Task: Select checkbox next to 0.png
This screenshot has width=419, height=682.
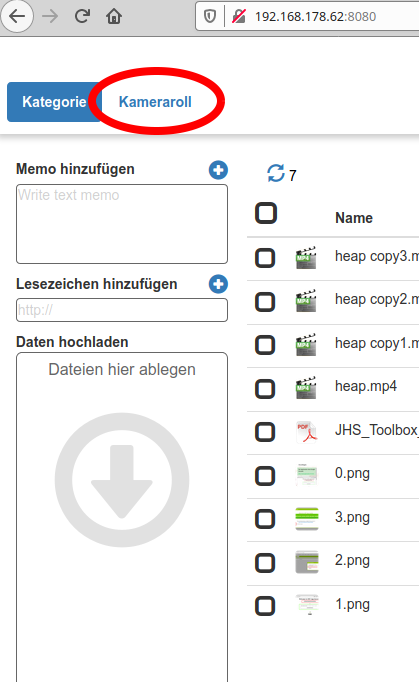Action: 265,475
